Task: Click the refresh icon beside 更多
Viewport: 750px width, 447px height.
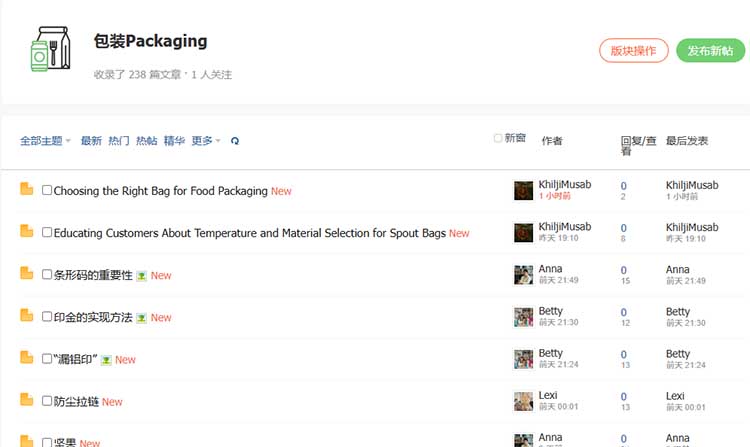Action: coord(235,141)
